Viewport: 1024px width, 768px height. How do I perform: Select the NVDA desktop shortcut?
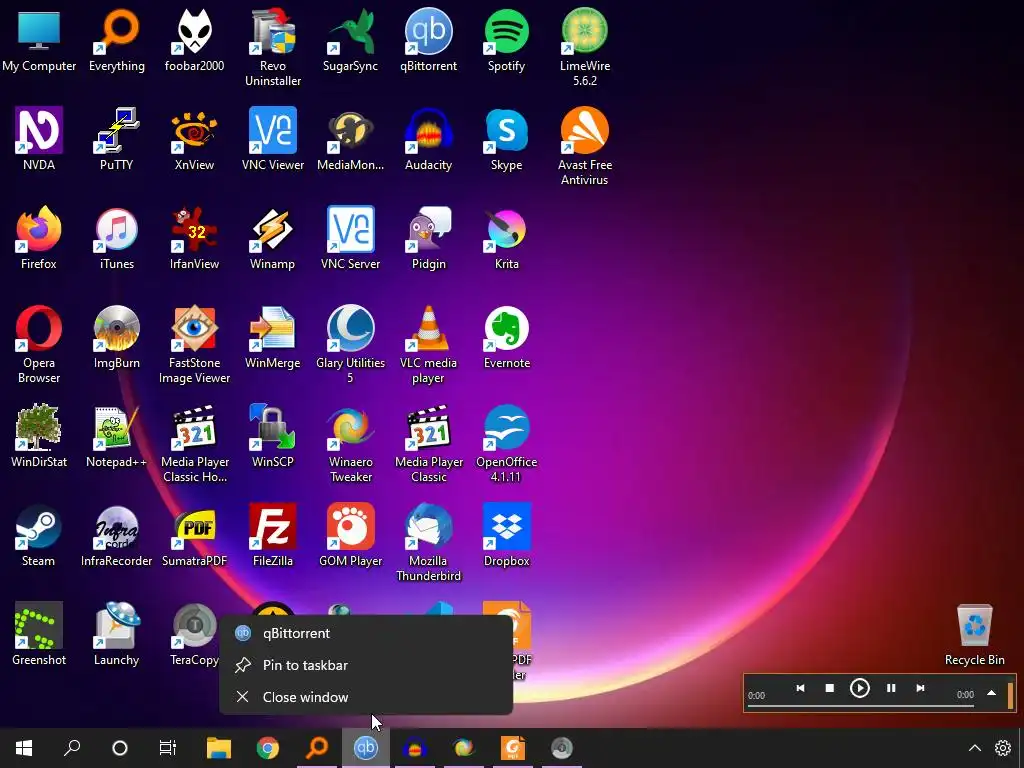[x=39, y=140]
